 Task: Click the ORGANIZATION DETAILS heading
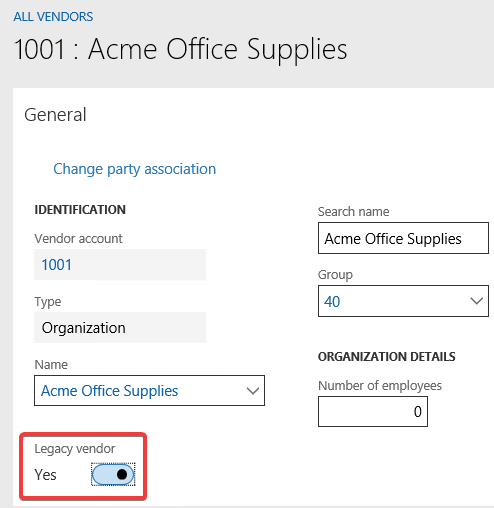coord(387,357)
